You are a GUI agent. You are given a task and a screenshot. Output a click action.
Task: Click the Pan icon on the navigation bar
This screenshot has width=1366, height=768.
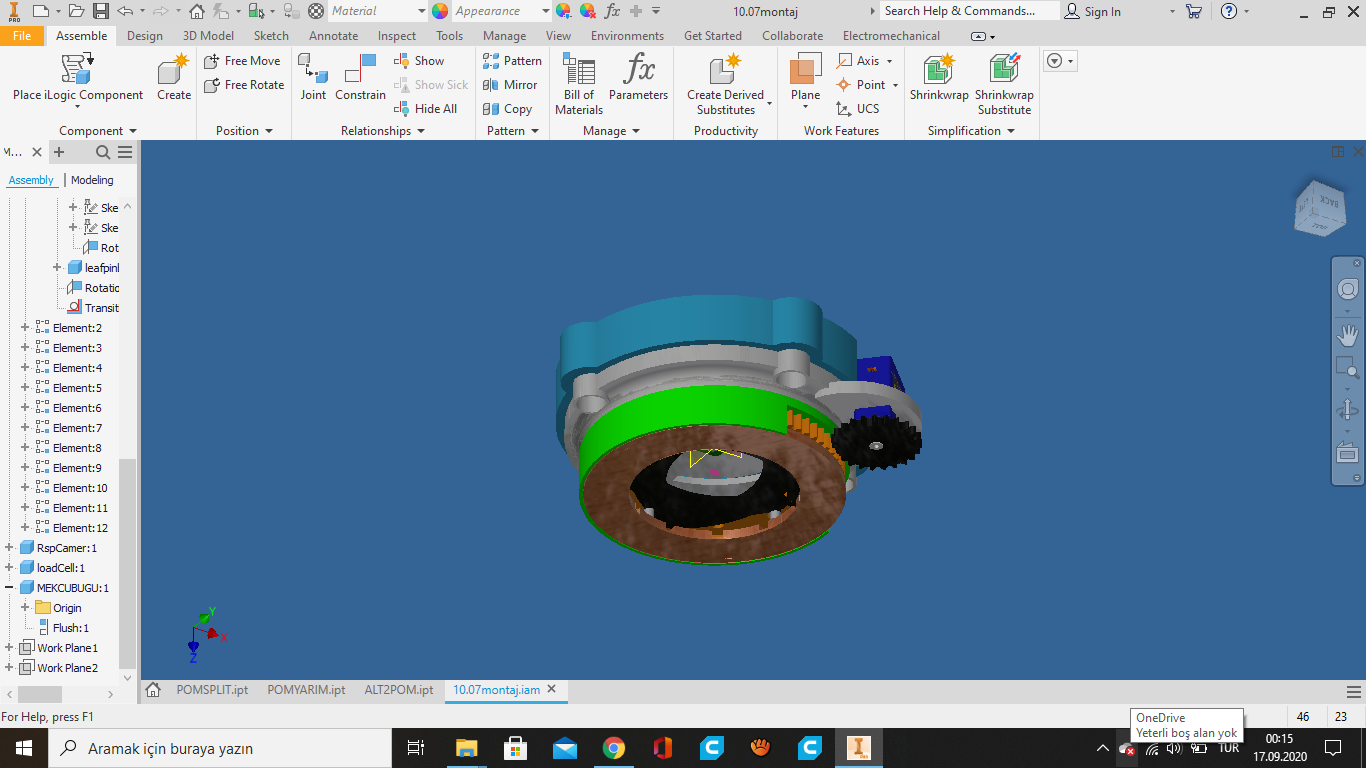coord(1348,336)
